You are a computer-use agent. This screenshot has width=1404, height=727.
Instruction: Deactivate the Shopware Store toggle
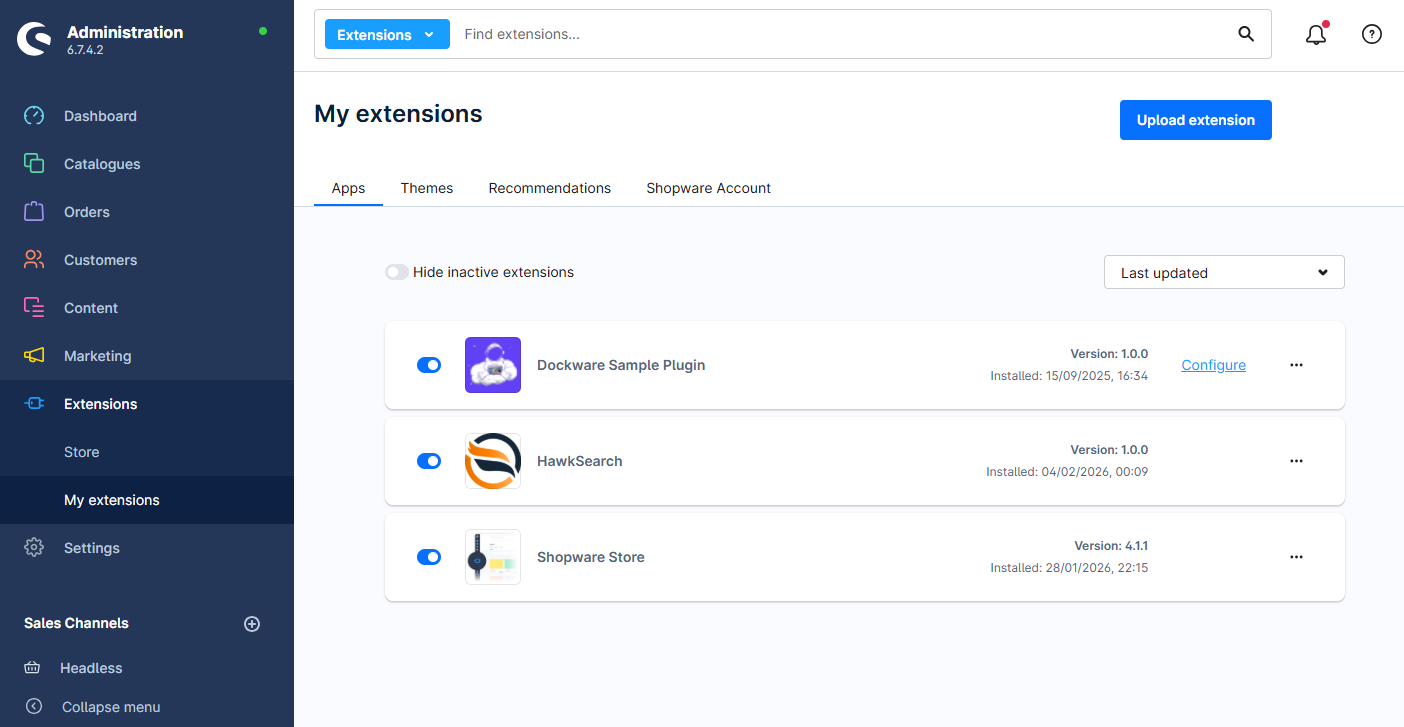429,557
